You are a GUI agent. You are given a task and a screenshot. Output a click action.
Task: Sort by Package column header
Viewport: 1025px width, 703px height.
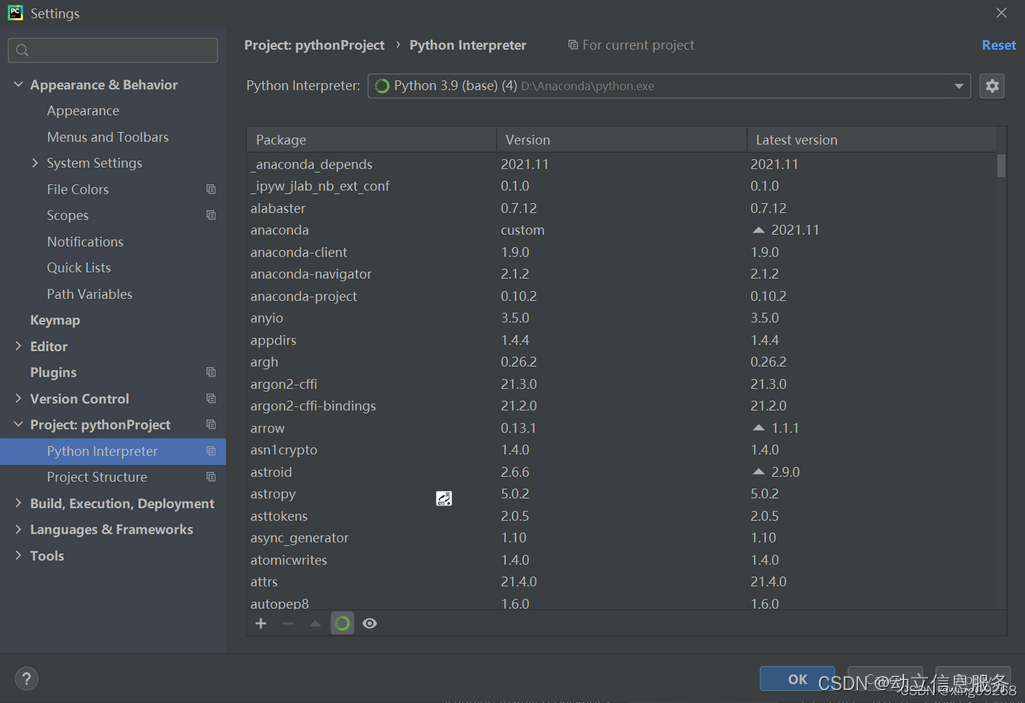coord(371,139)
